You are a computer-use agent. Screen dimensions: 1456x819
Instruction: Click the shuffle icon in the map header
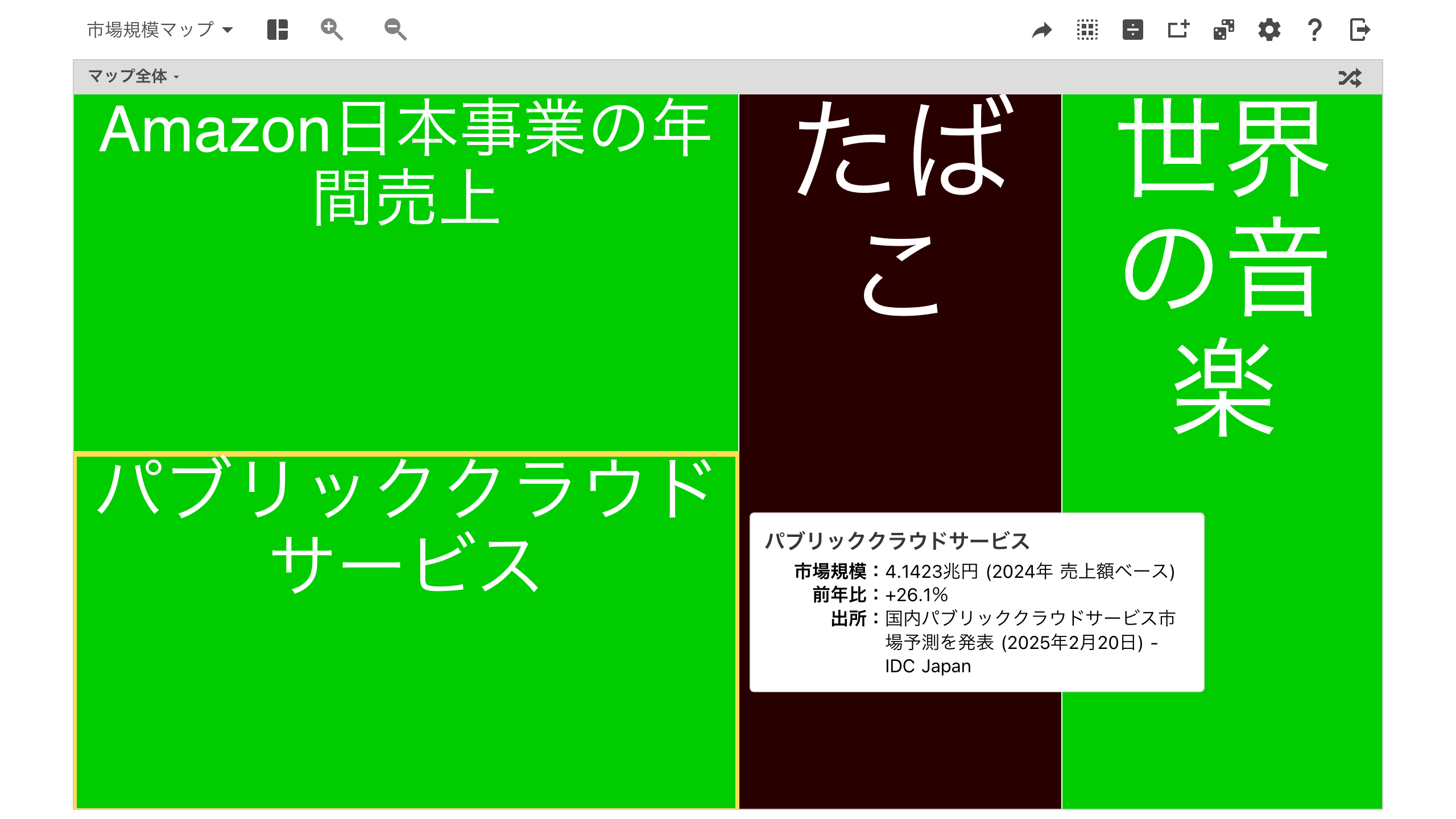click(x=1350, y=77)
